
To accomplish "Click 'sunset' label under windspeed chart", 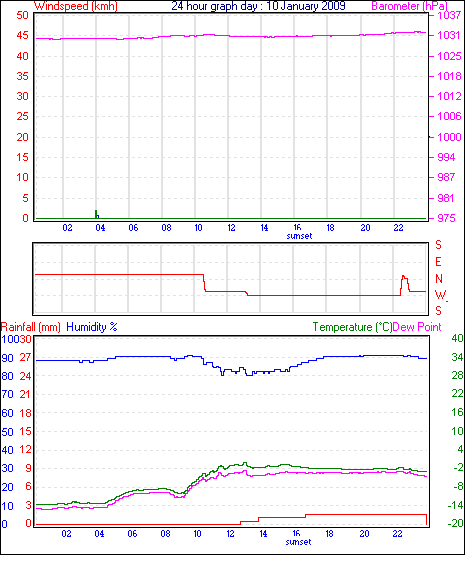I will point(299,236).
